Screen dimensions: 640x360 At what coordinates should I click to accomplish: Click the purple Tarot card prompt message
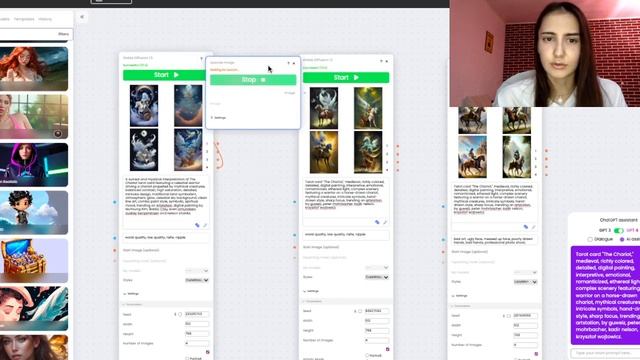pyautogui.click(x=606, y=295)
